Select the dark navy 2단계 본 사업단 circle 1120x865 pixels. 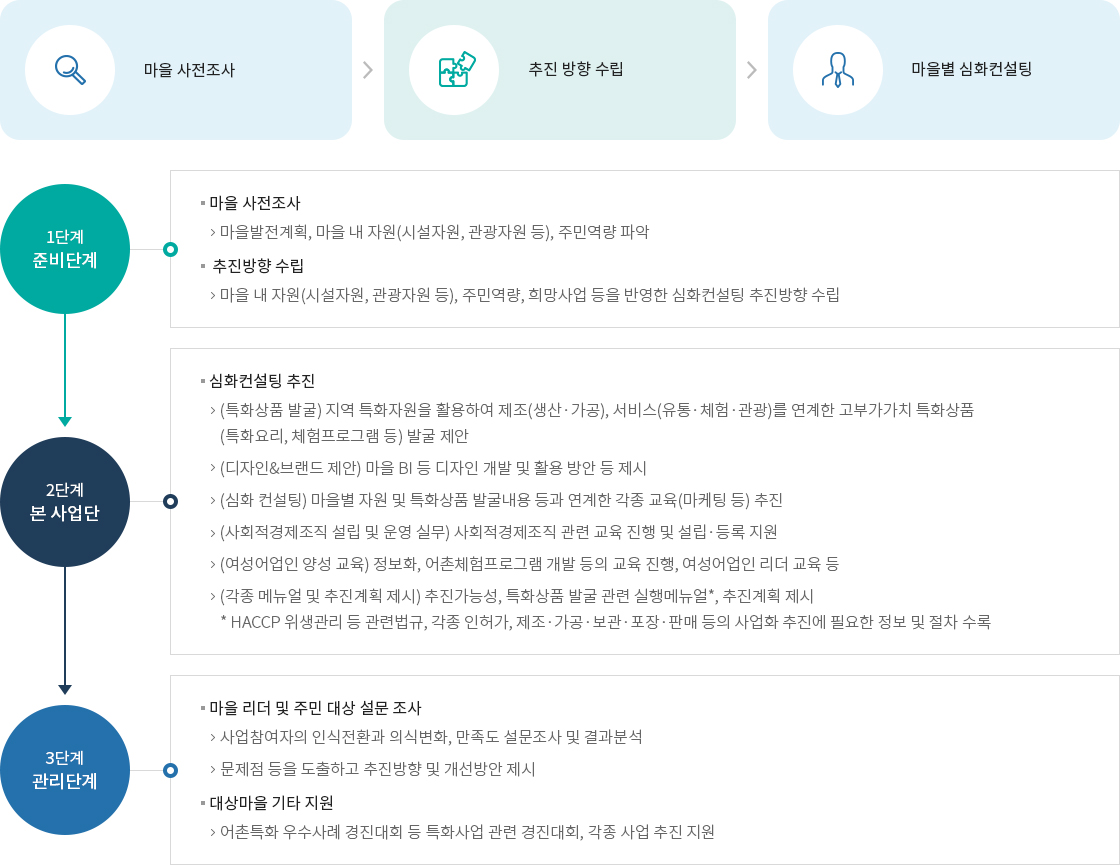coord(65,501)
